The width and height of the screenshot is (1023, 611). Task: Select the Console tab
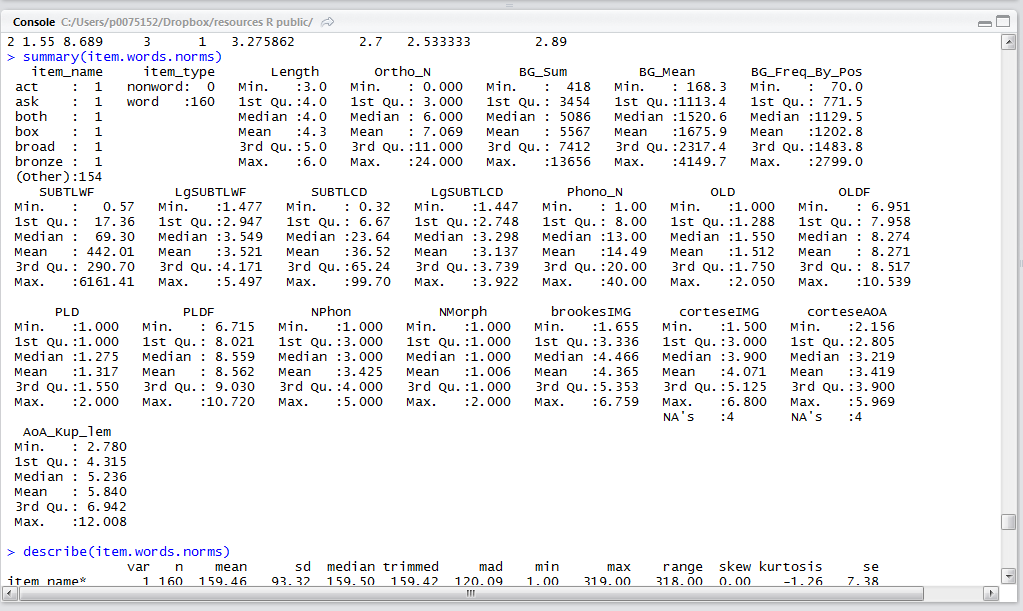[x=34, y=22]
